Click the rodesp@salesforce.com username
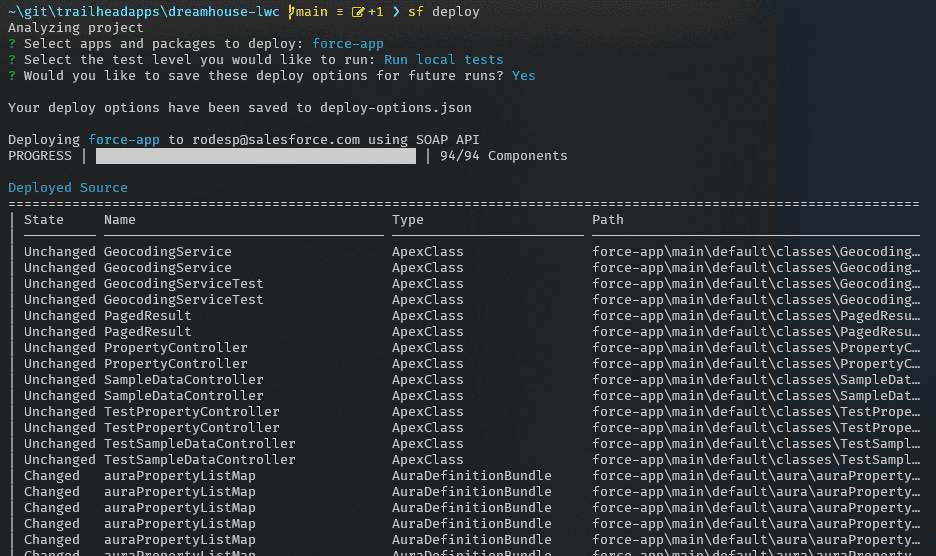 (276, 140)
